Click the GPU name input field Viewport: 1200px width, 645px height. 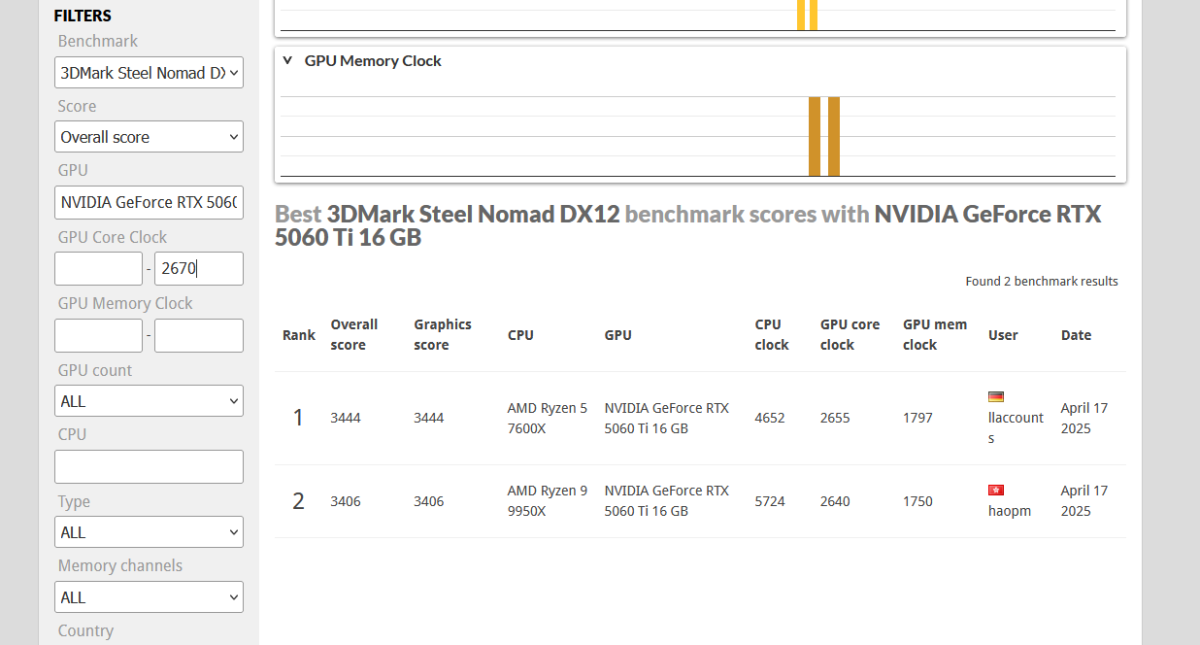(x=149, y=202)
